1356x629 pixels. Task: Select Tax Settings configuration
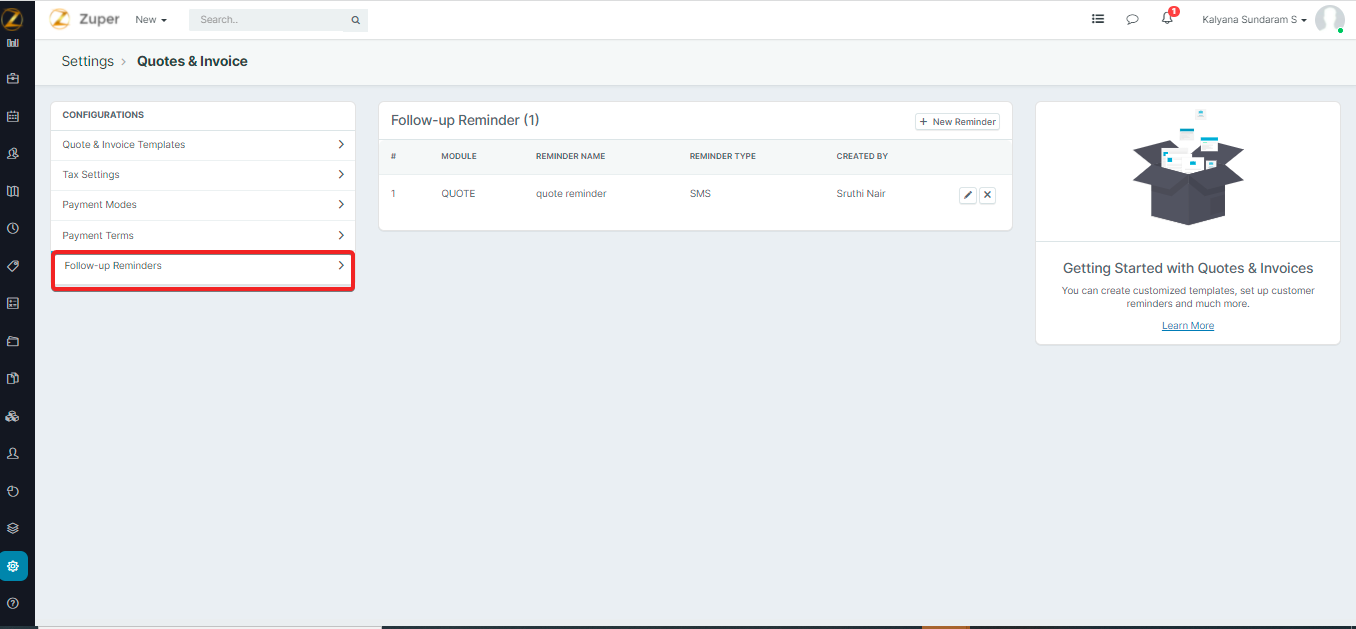click(x=203, y=175)
